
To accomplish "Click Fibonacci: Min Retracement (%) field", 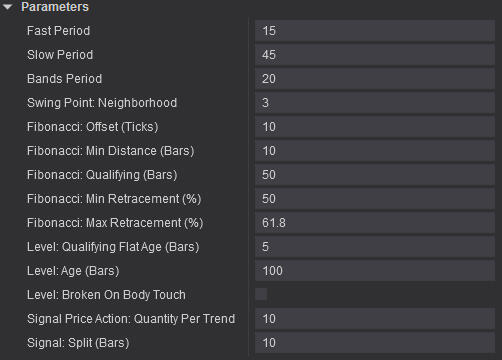I will [x=375, y=199].
